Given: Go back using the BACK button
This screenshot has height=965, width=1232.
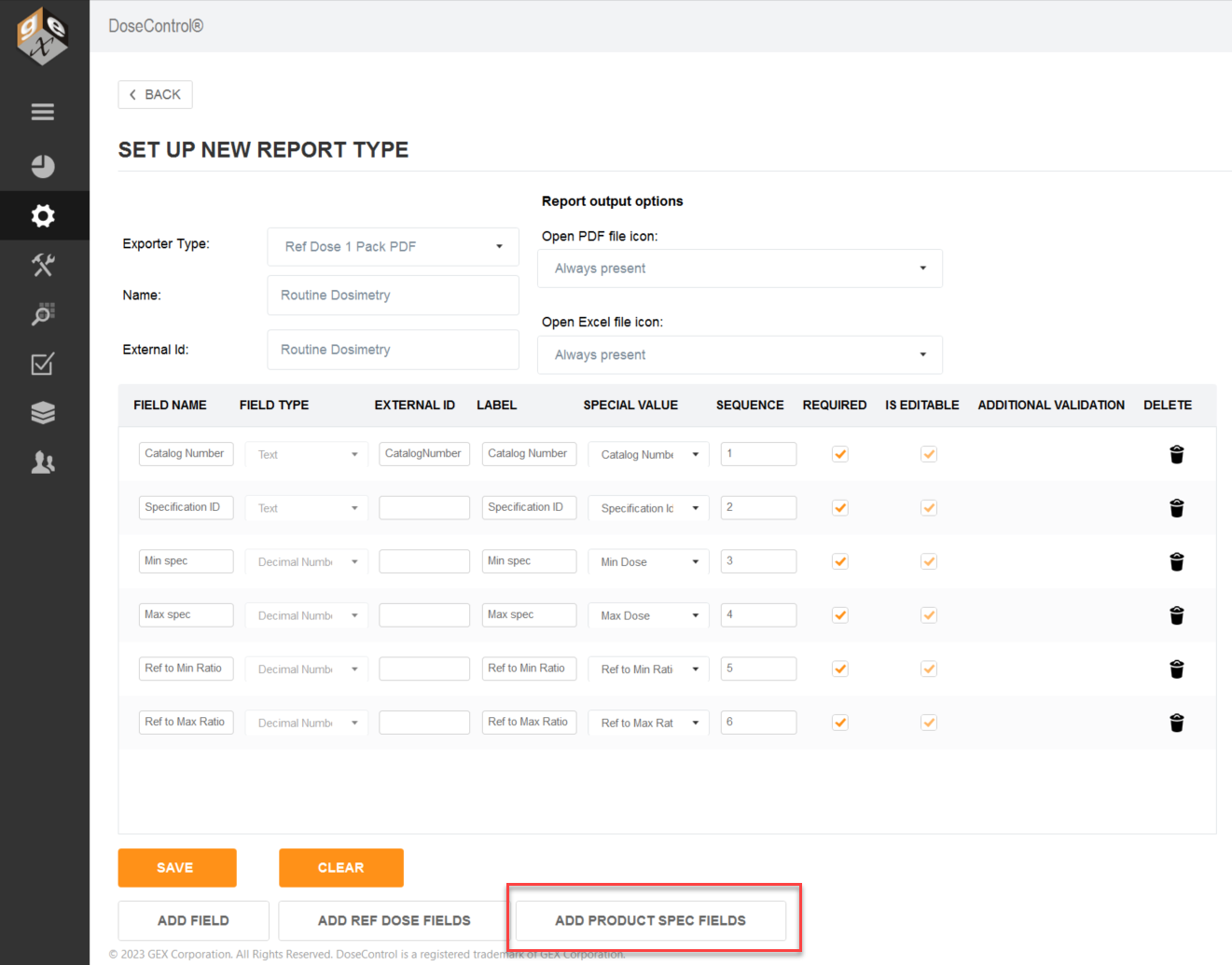Looking at the screenshot, I should click(155, 94).
